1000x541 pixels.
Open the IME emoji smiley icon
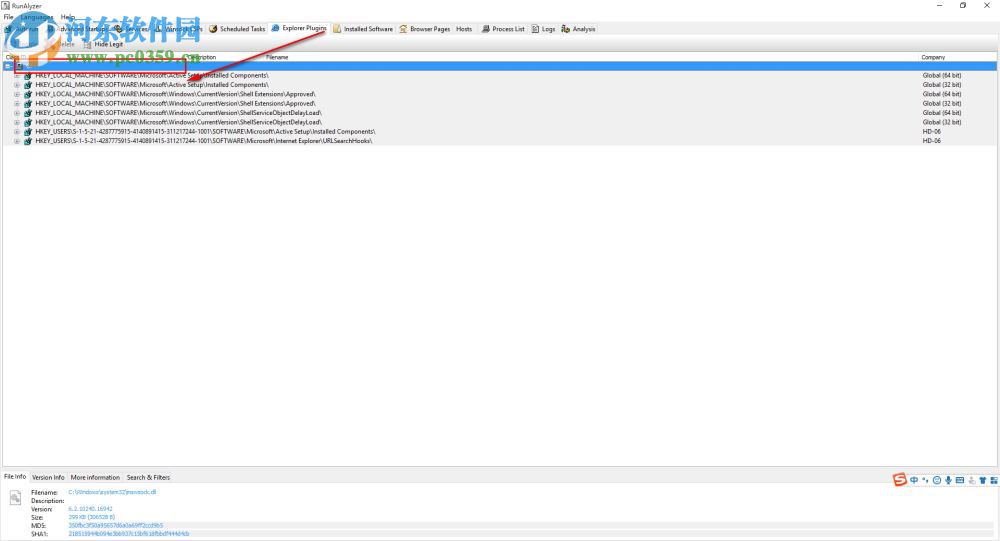tap(937, 480)
